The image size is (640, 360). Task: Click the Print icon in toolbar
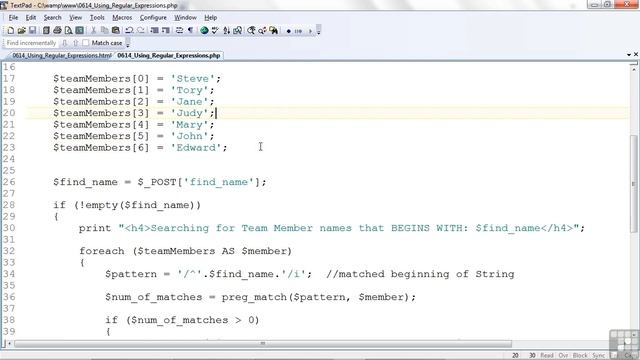coord(57,31)
